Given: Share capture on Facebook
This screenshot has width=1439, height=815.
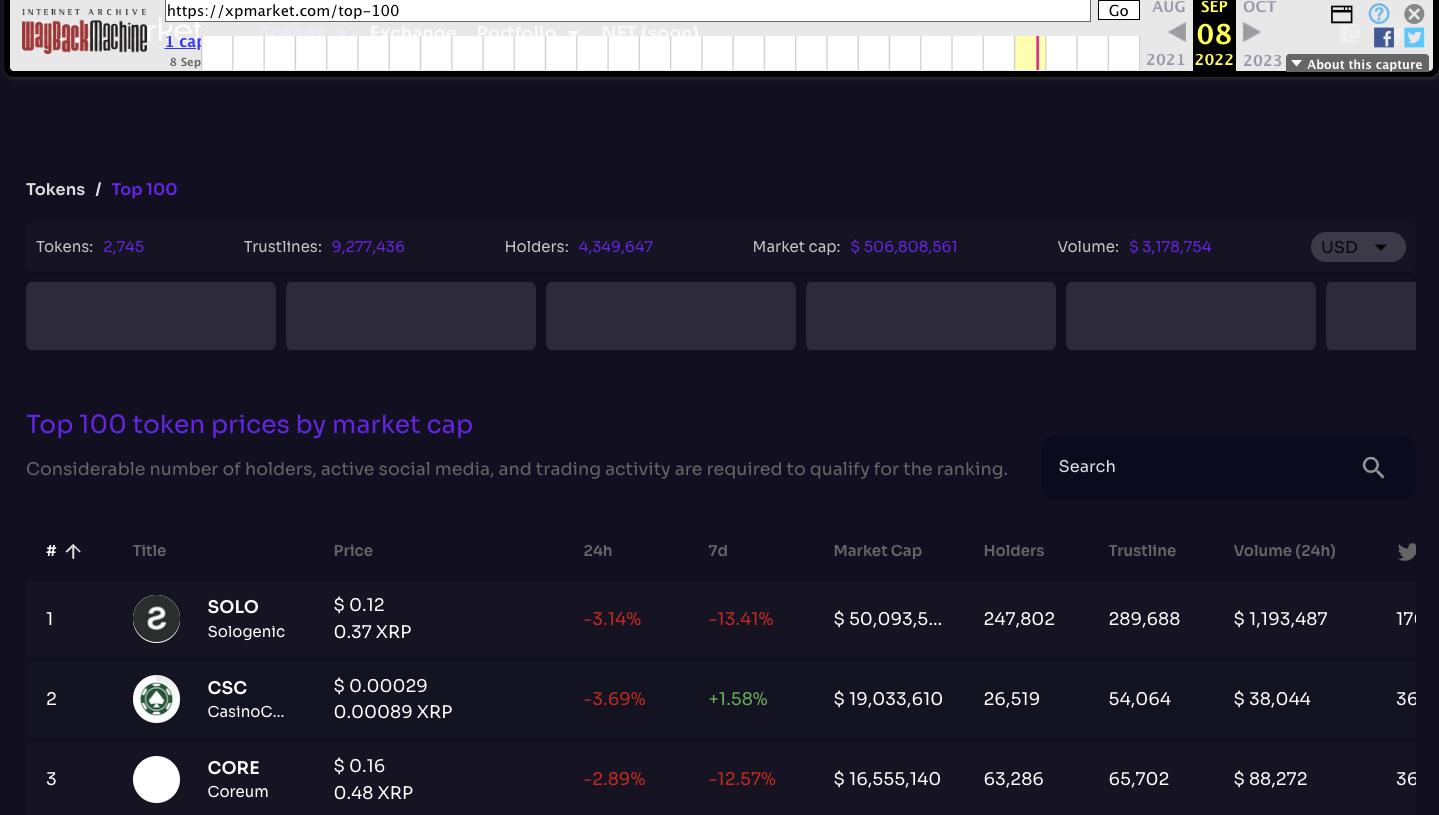Looking at the screenshot, I should point(1384,38).
